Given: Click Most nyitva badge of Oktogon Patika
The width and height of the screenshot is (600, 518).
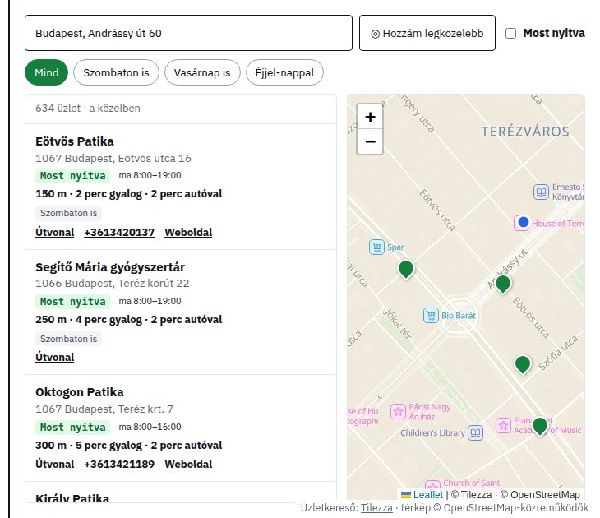Looking at the screenshot, I should pyautogui.click(x=73, y=427).
